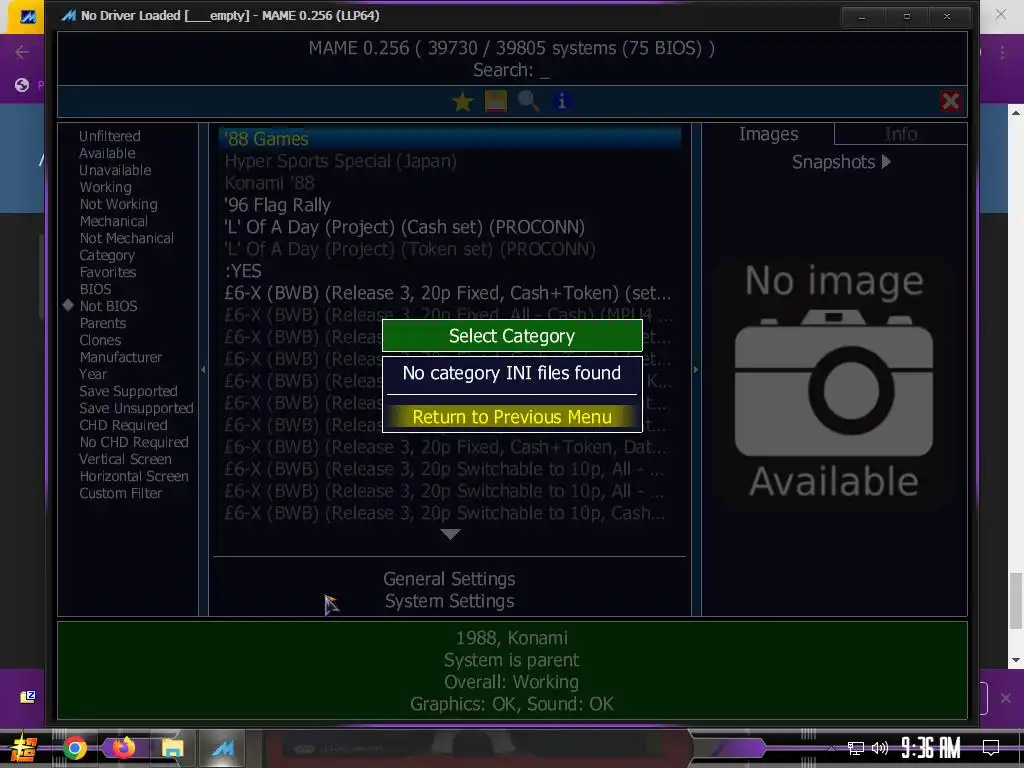Select the Parents filter
Screen dimensions: 1024x768
103,323
